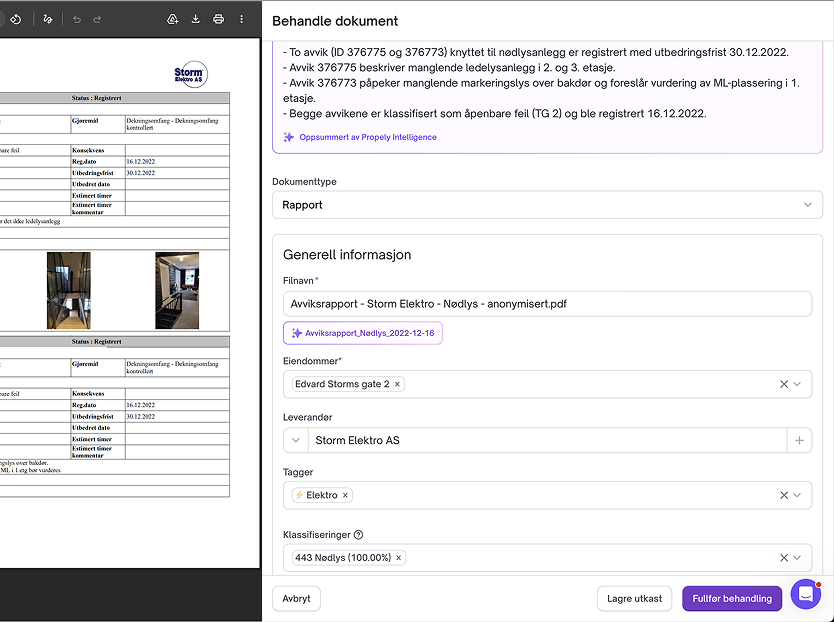Open PDF viewer more options menu
The height and width of the screenshot is (622, 834).
pos(241,20)
